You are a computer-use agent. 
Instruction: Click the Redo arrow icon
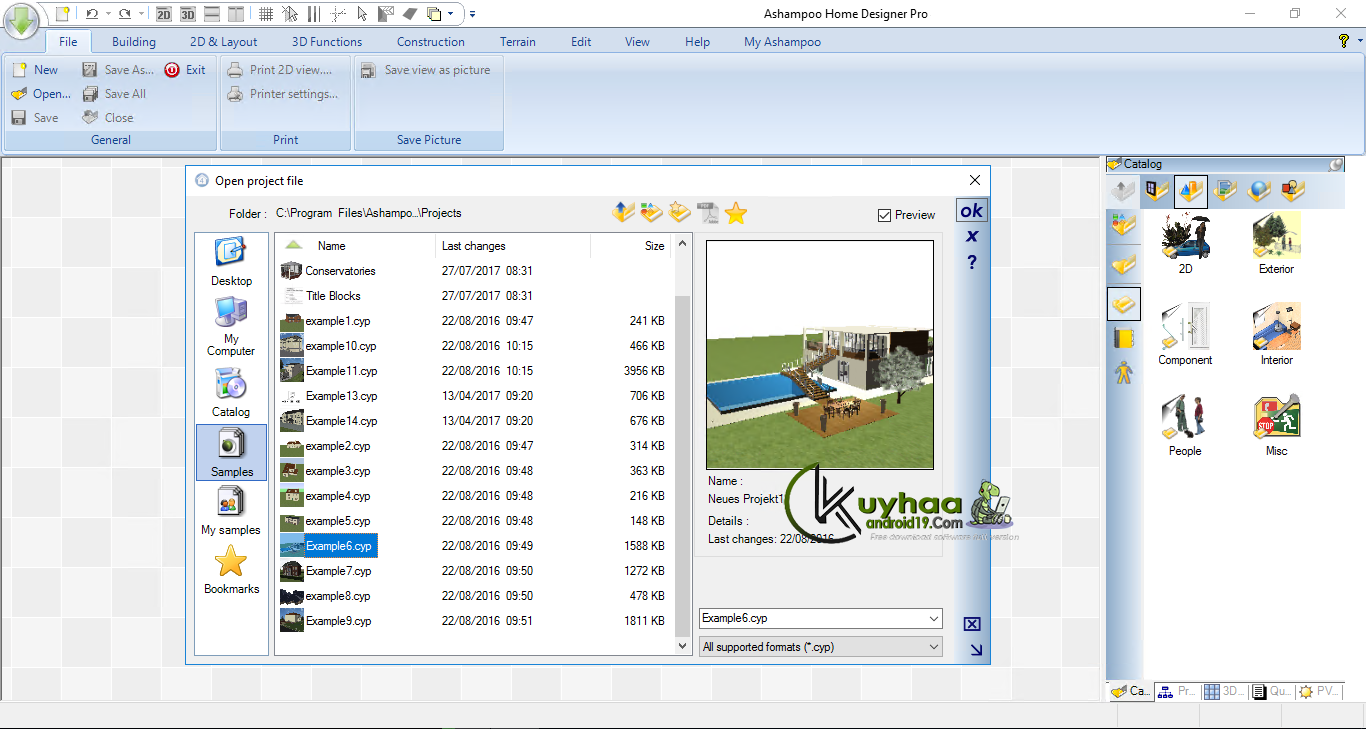click(x=124, y=14)
